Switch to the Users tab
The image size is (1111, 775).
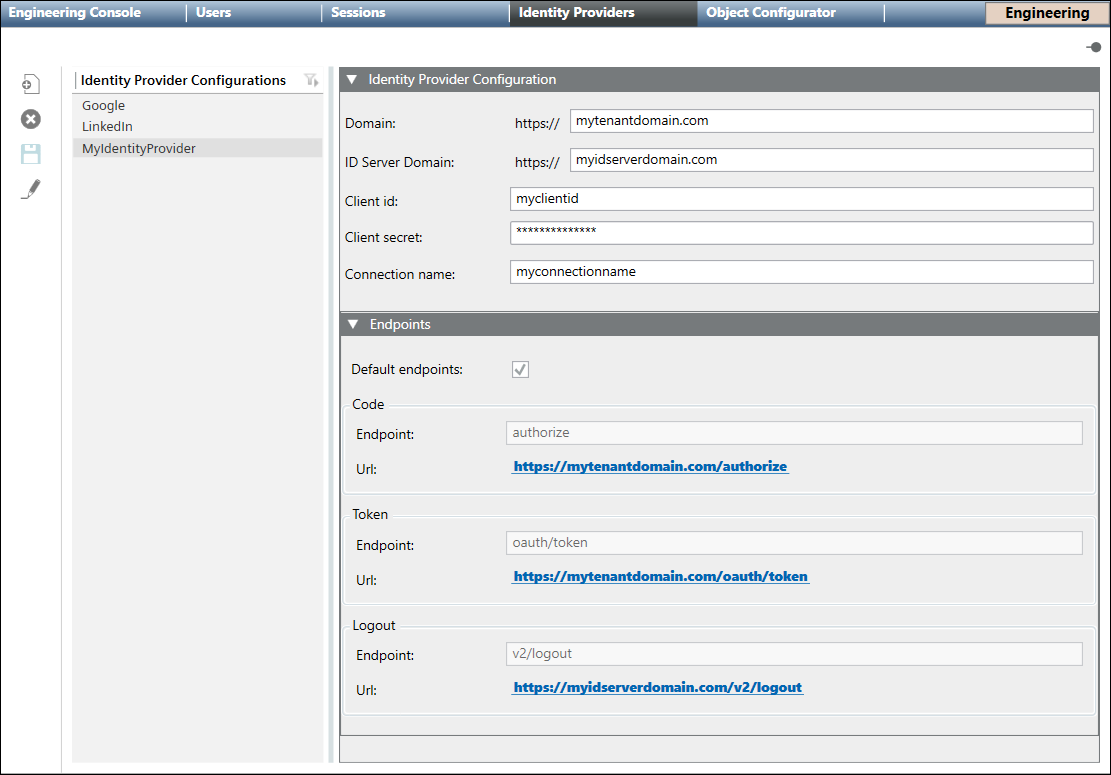pos(214,13)
